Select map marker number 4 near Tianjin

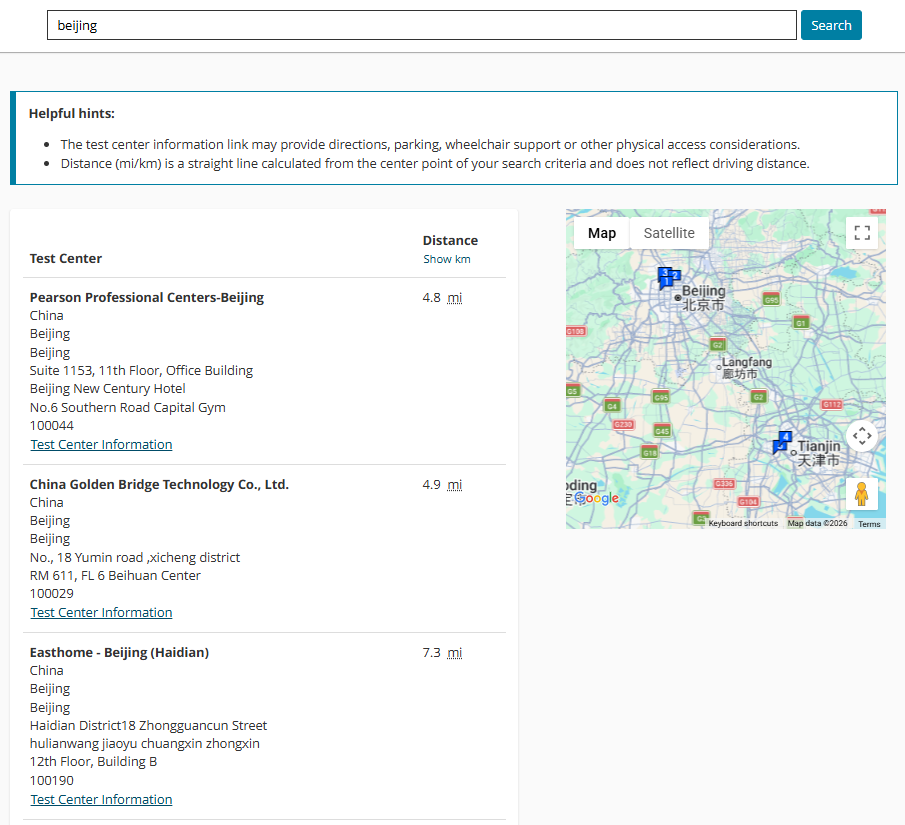pos(786,436)
